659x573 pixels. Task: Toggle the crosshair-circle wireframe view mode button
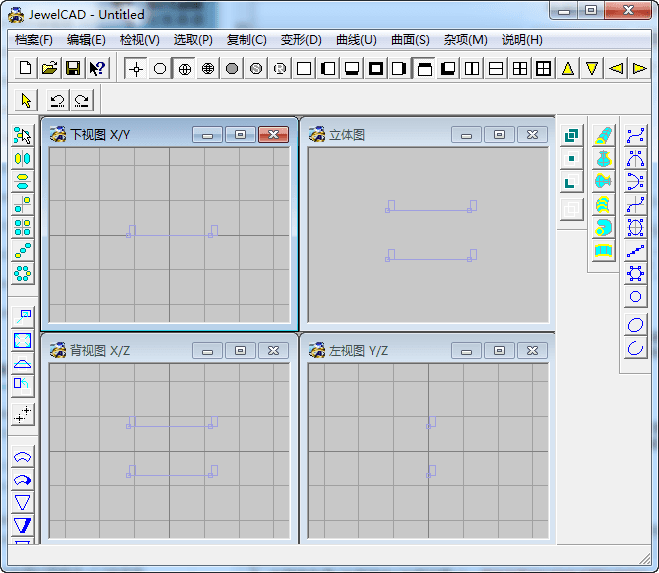(x=184, y=68)
